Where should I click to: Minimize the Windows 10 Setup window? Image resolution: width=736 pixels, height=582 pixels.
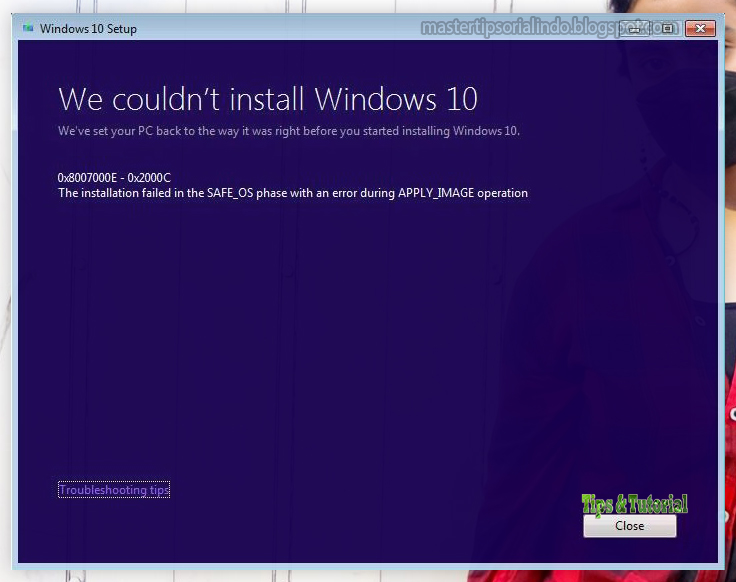click(634, 29)
